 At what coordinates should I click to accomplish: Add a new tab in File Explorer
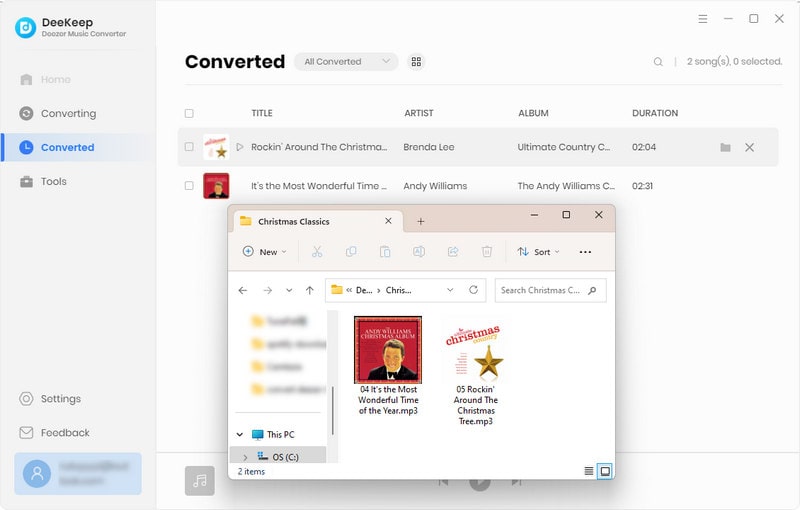420,221
